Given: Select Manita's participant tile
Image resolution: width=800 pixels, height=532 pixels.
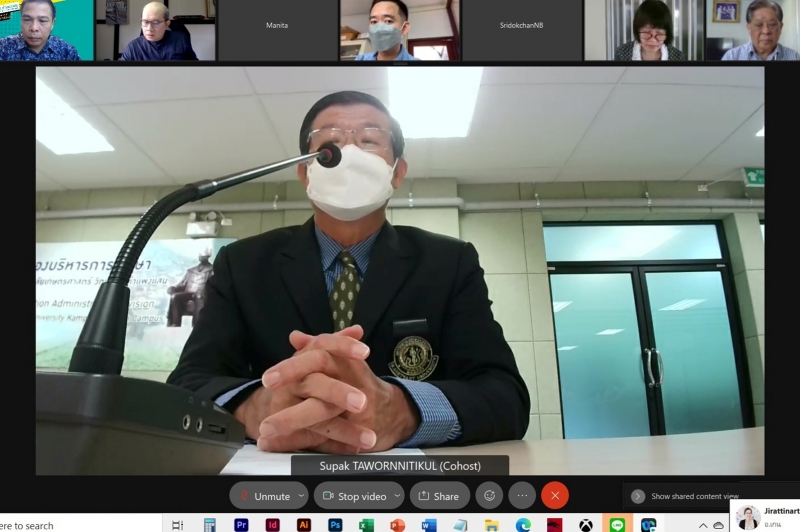Looking at the screenshot, I should pos(277,30).
